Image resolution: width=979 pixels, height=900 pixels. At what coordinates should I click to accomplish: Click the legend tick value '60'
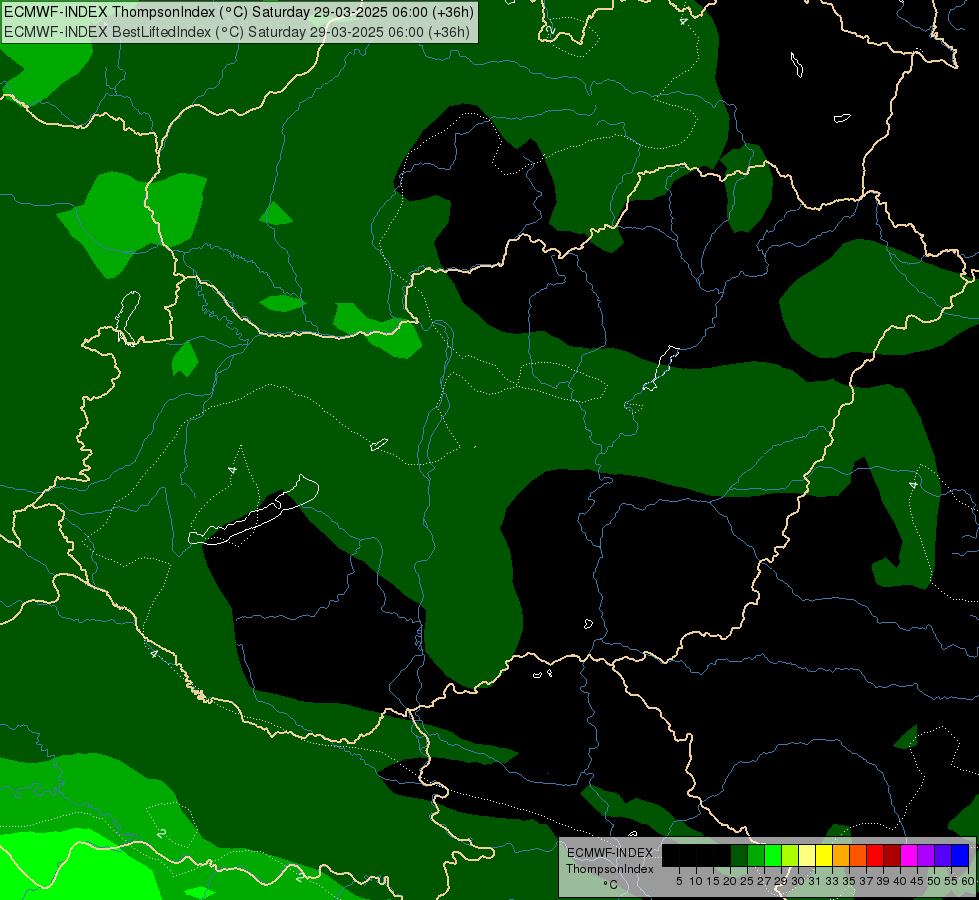[968, 881]
